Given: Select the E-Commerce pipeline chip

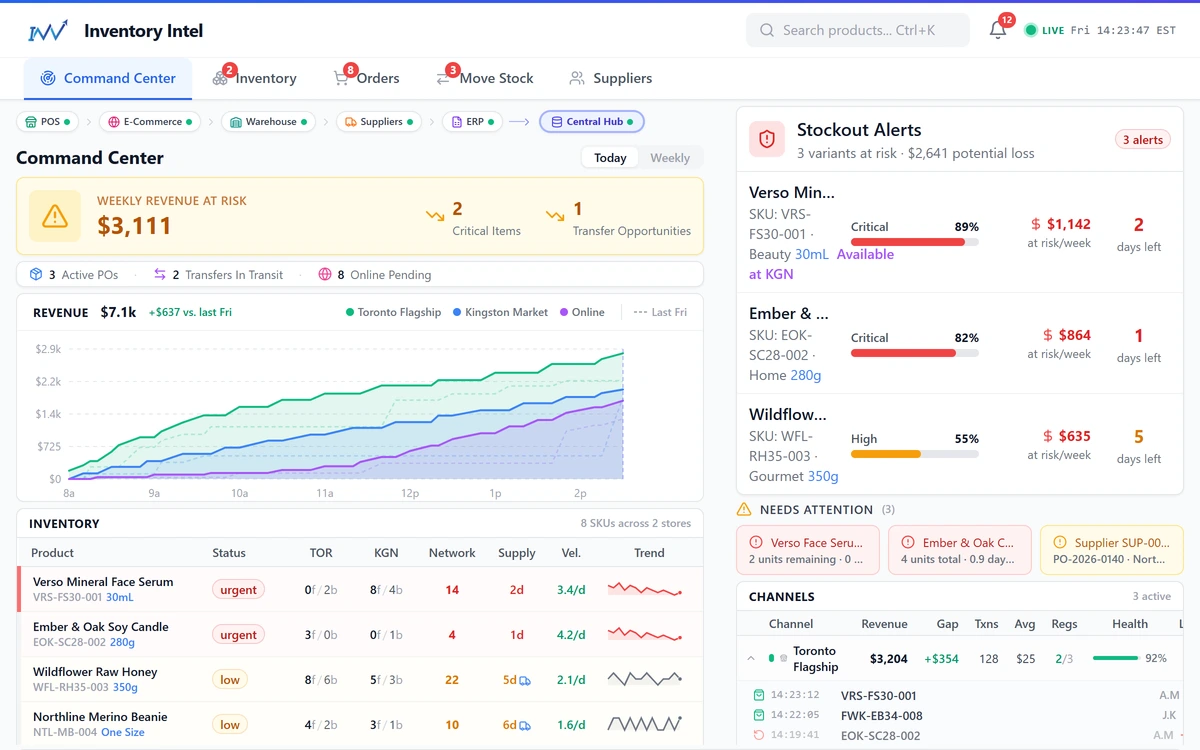Looking at the screenshot, I should (150, 122).
